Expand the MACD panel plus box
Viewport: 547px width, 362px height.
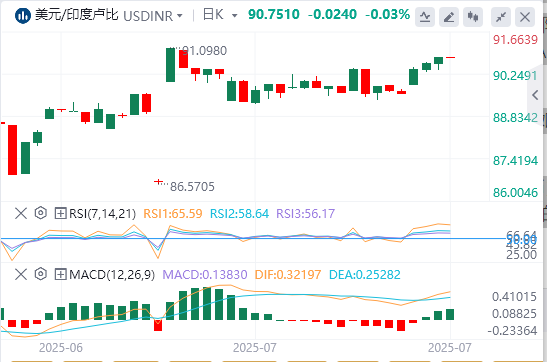point(60,274)
